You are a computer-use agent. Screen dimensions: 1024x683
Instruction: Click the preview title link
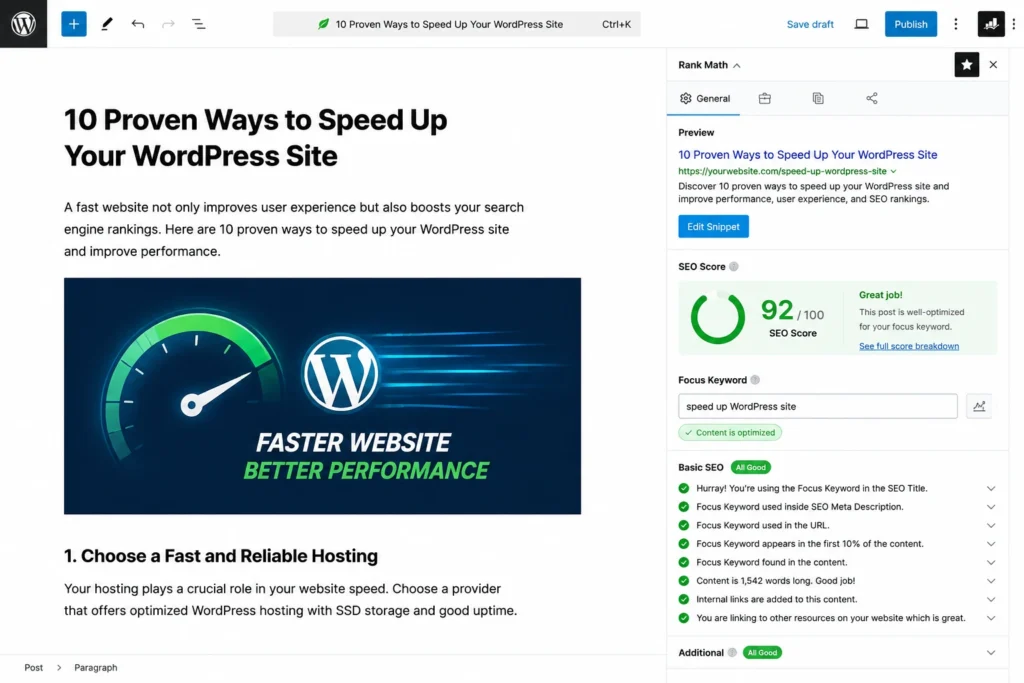click(x=807, y=155)
